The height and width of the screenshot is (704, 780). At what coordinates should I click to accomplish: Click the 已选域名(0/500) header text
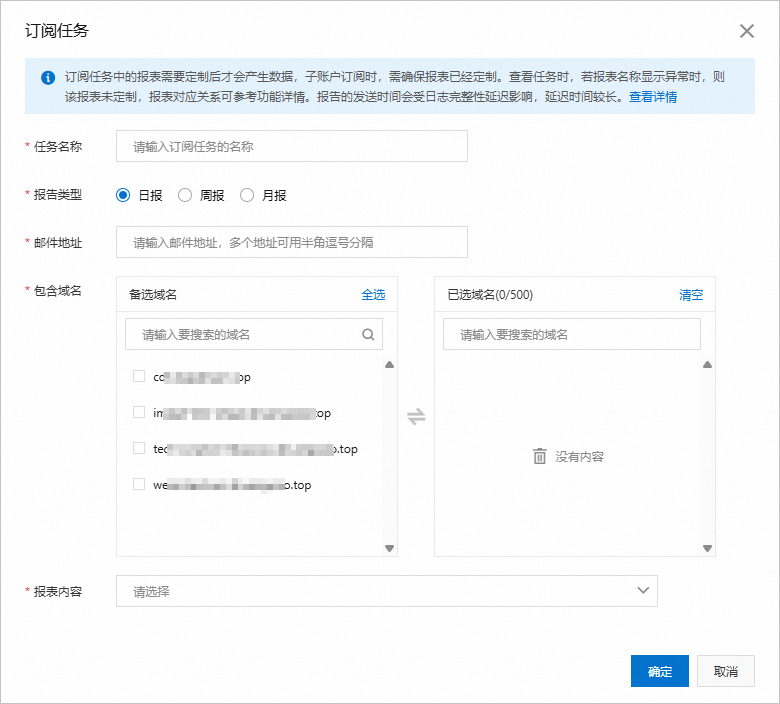[490, 295]
